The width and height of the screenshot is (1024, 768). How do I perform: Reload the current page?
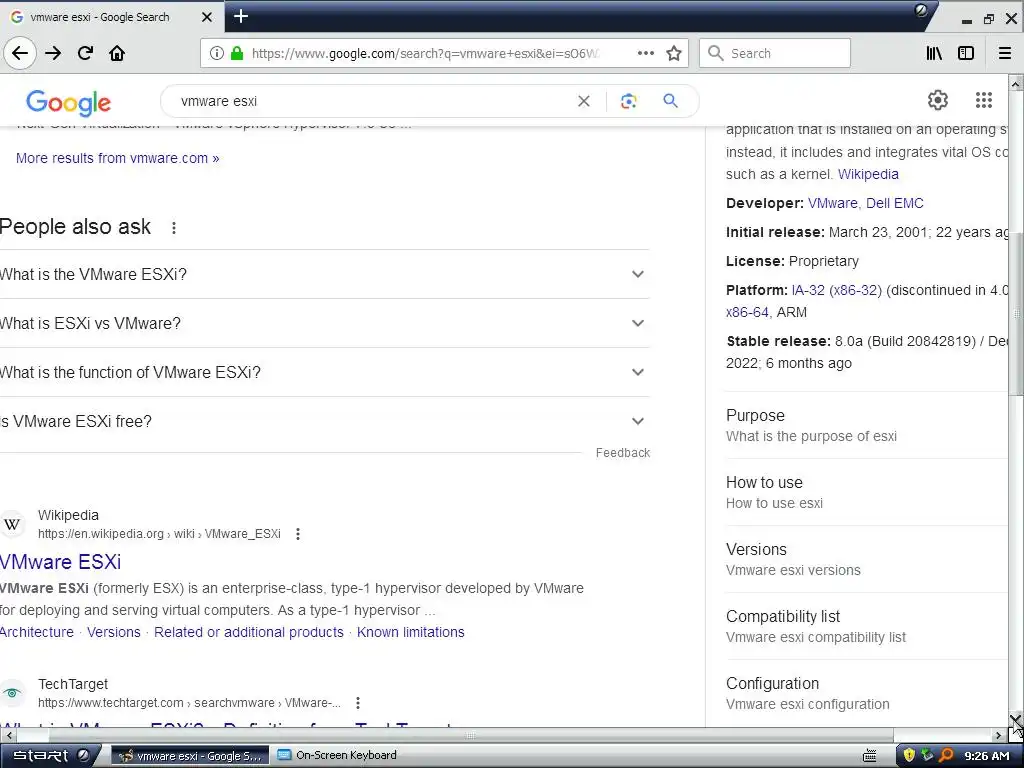pos(85,53)
